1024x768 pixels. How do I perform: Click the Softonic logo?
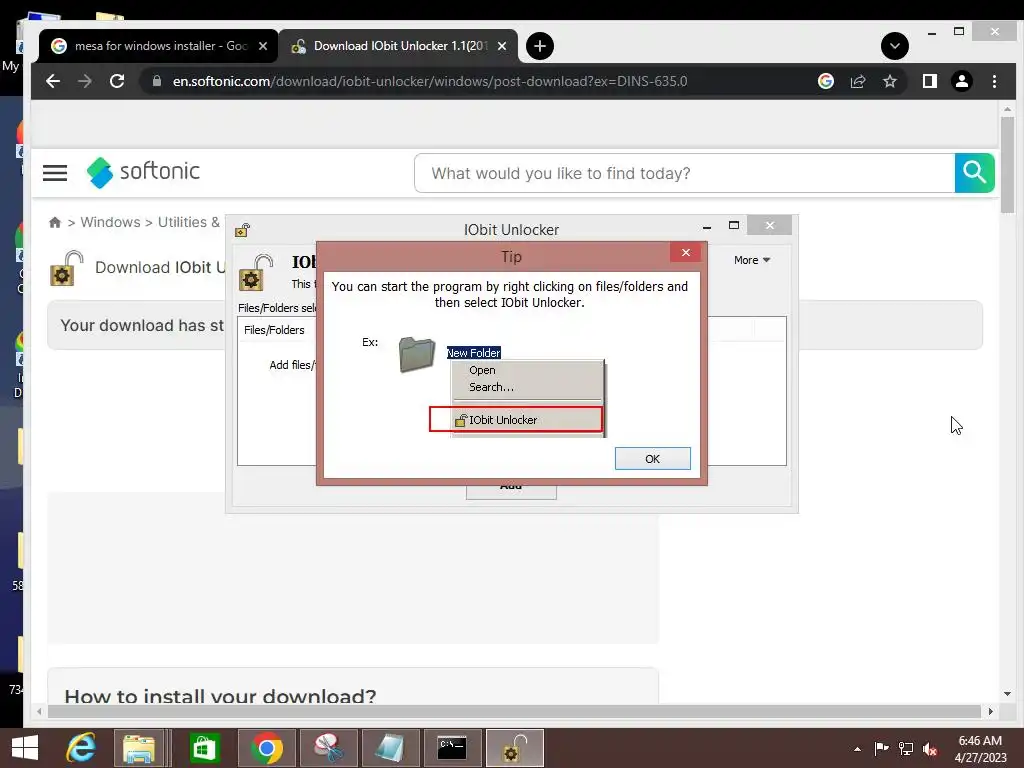143,172
